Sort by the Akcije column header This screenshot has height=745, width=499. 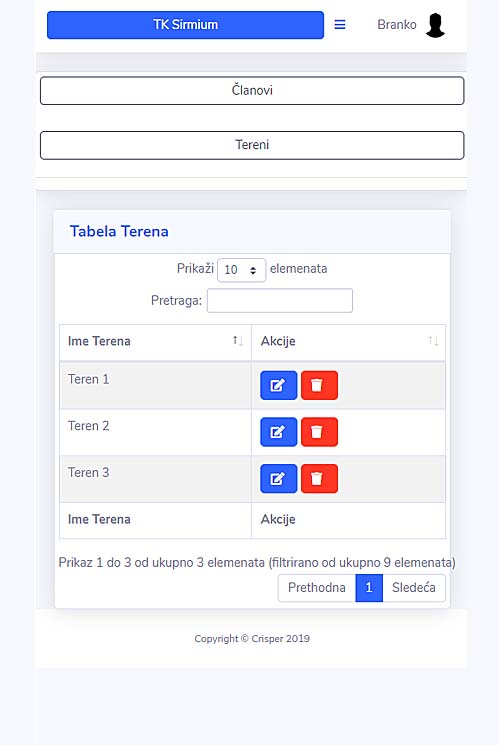(348, 341)
